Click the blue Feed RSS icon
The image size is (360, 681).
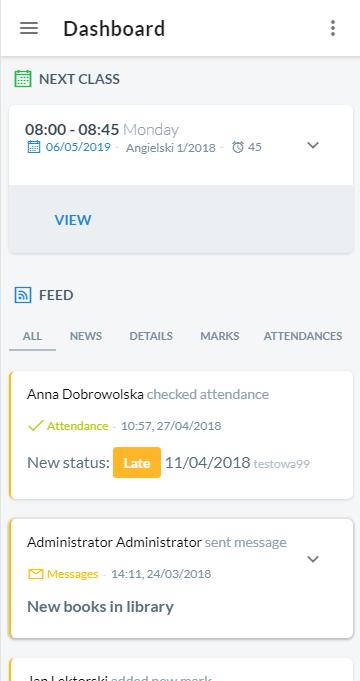point(23,295)
